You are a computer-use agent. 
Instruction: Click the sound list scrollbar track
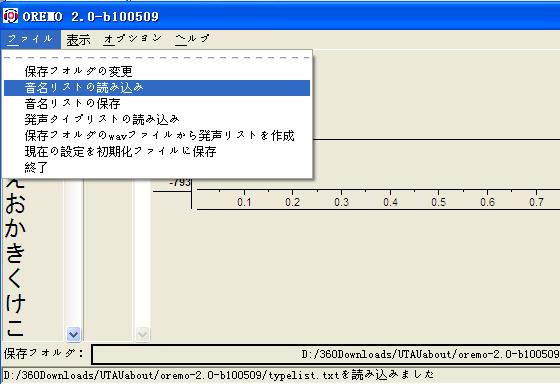pyautogui.click(x=74, y=253)
